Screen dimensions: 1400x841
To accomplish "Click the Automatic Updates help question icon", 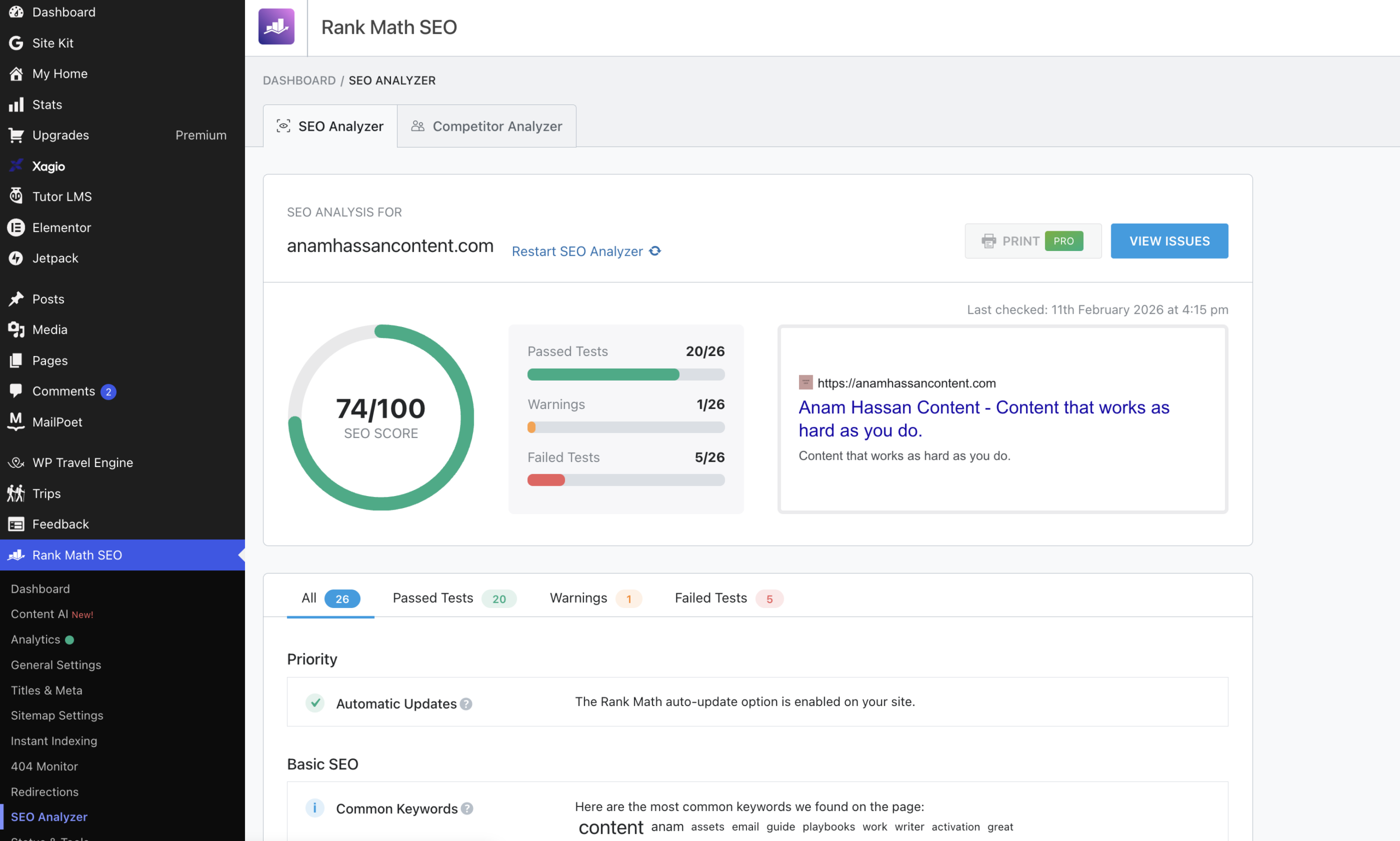I will 466,704.
